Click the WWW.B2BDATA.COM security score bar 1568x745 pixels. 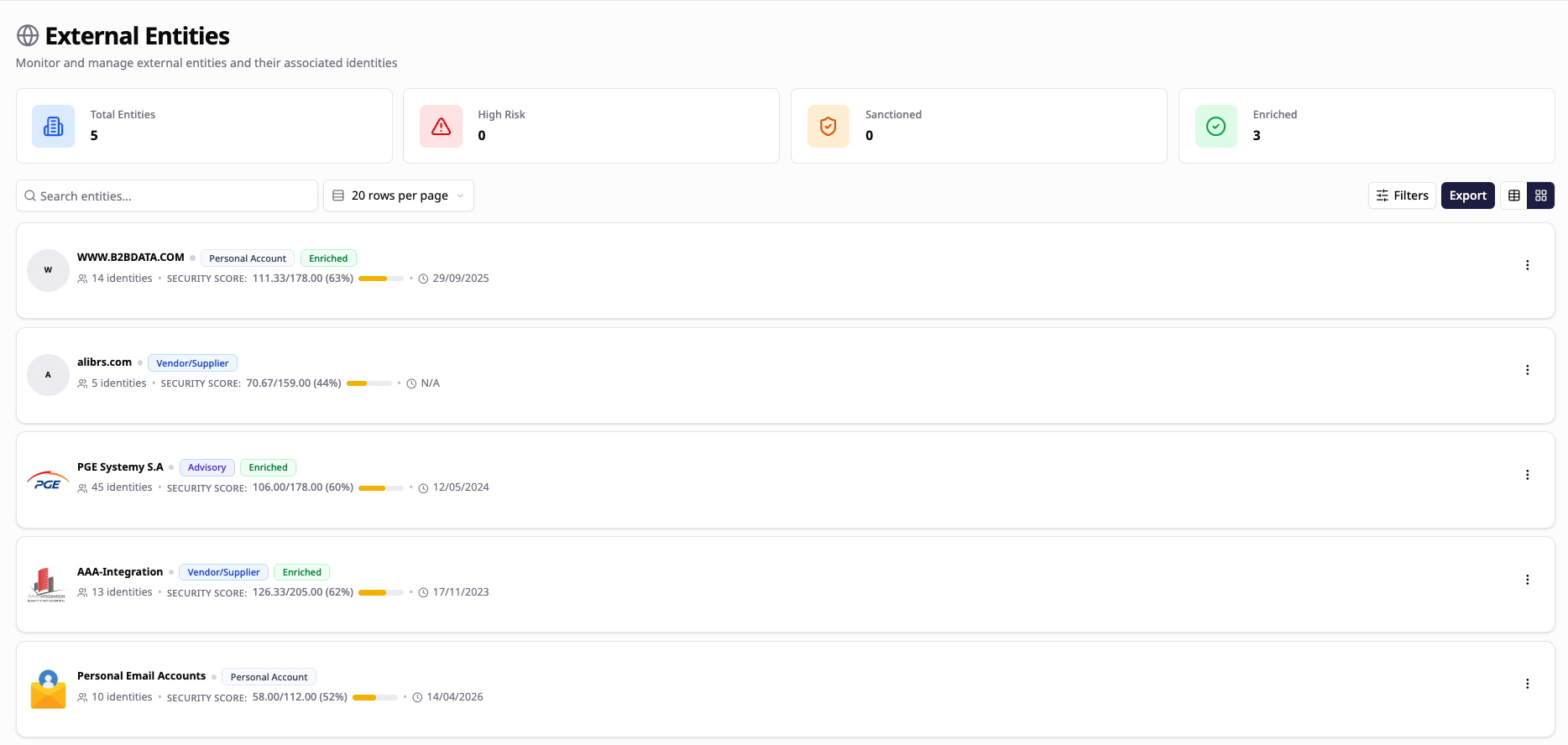pos(380,279)
